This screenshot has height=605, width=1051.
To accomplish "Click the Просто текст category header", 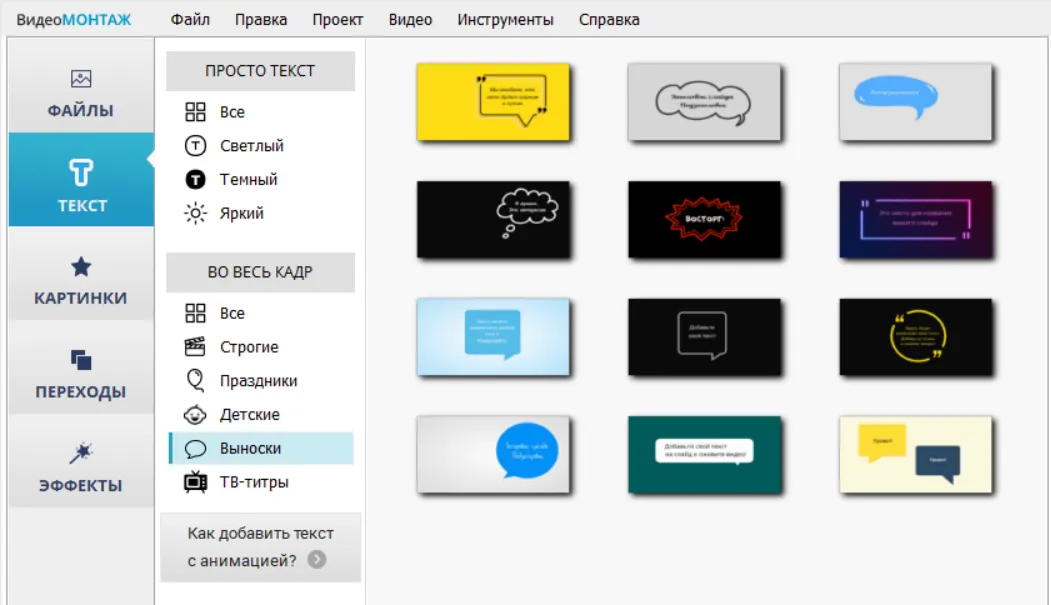I will point(260,71).
